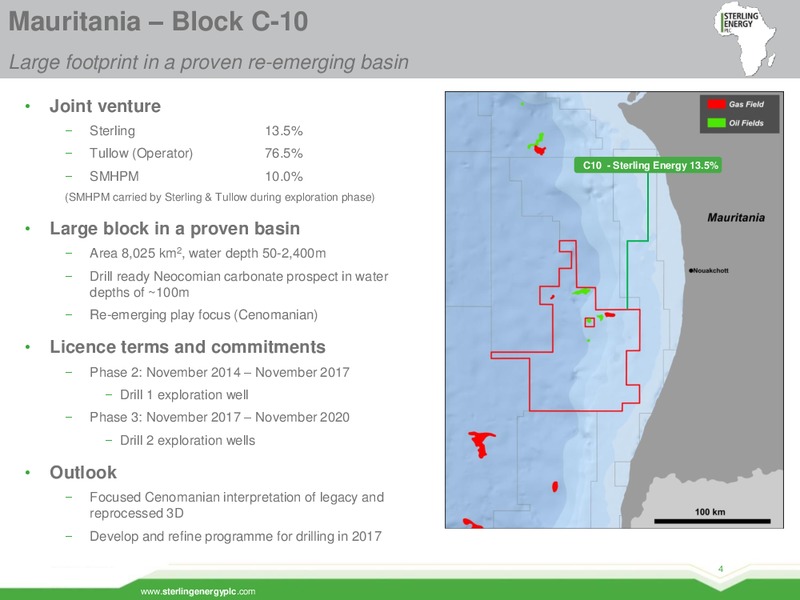Click the green Oil Fields legend swatch
Image resolution: width=800 pixels, height=600 pixels.
716,123
